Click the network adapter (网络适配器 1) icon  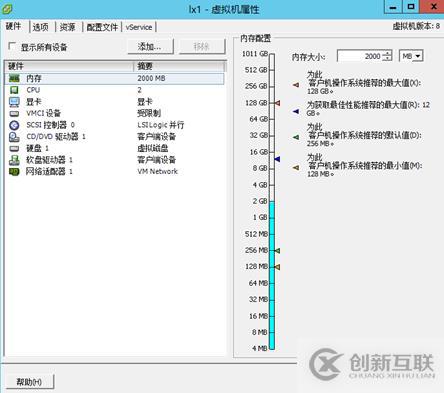14,172
